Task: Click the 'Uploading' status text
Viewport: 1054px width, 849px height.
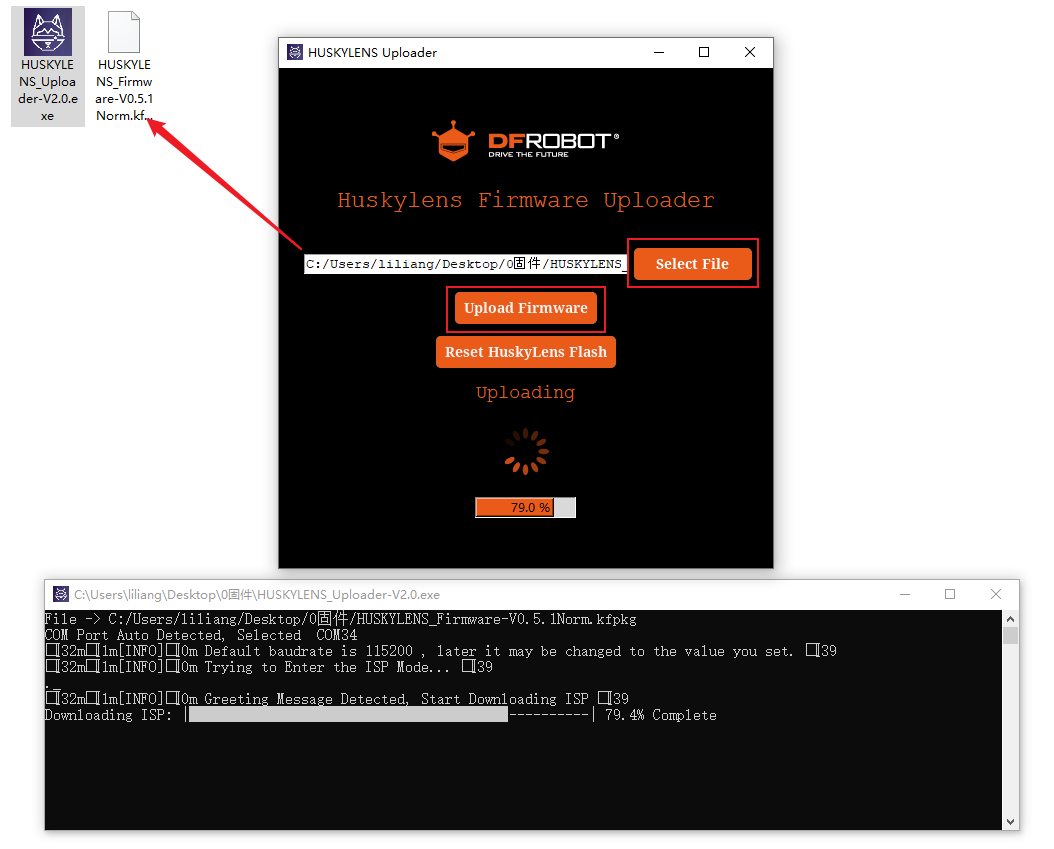Action: pos(526,393)
